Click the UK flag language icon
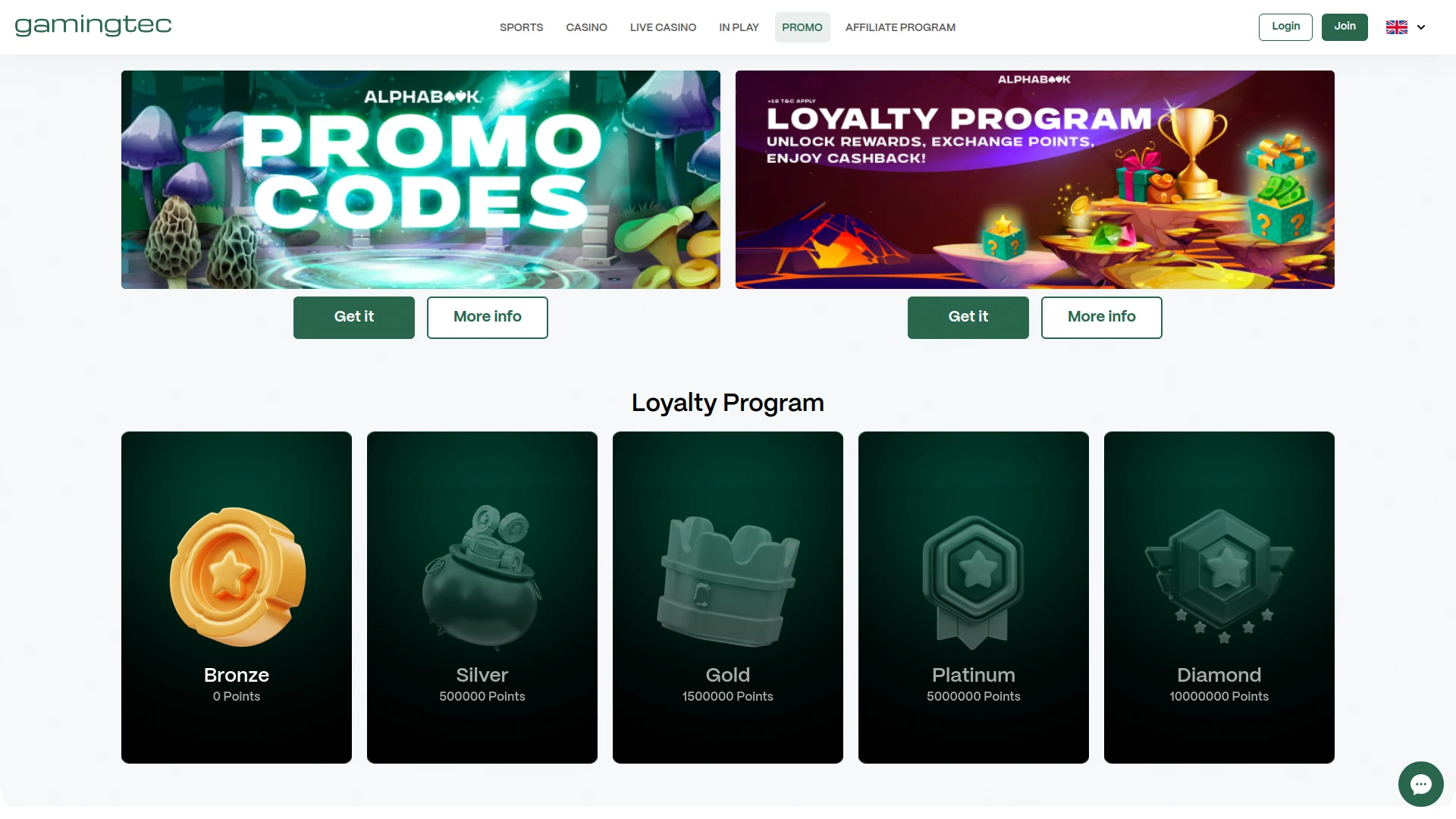Image resolution: width=1456 pixels, height=819 pixels. 1396,27
